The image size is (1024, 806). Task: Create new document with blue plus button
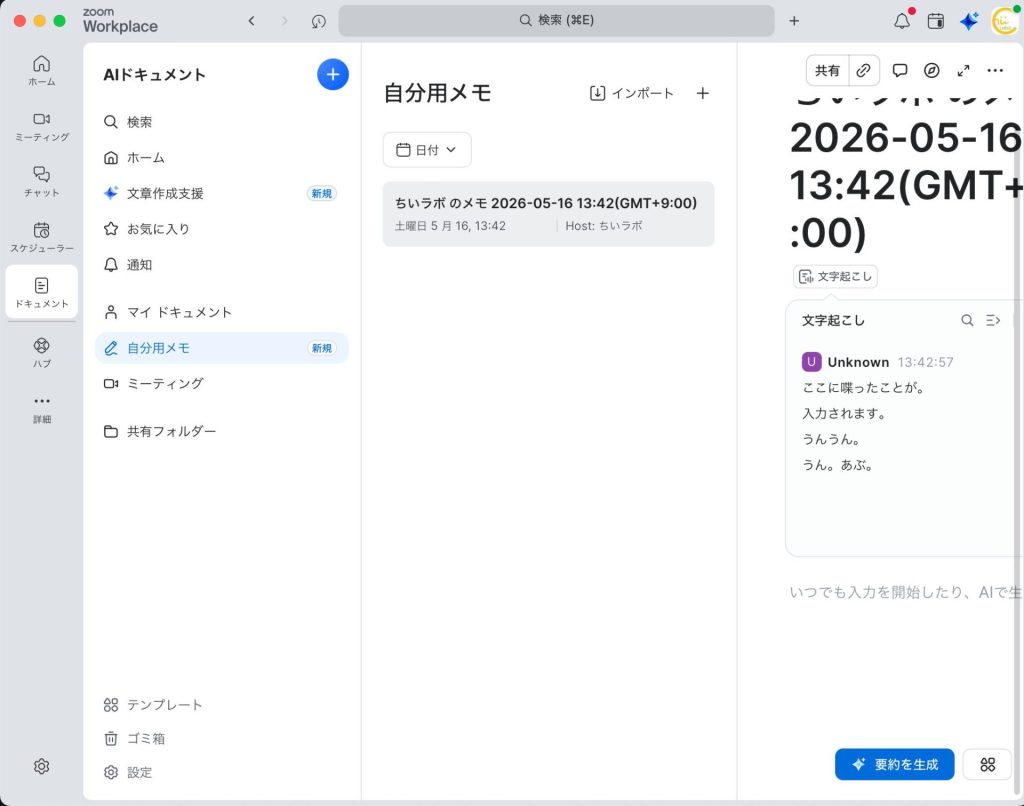[x=332, y=74]
